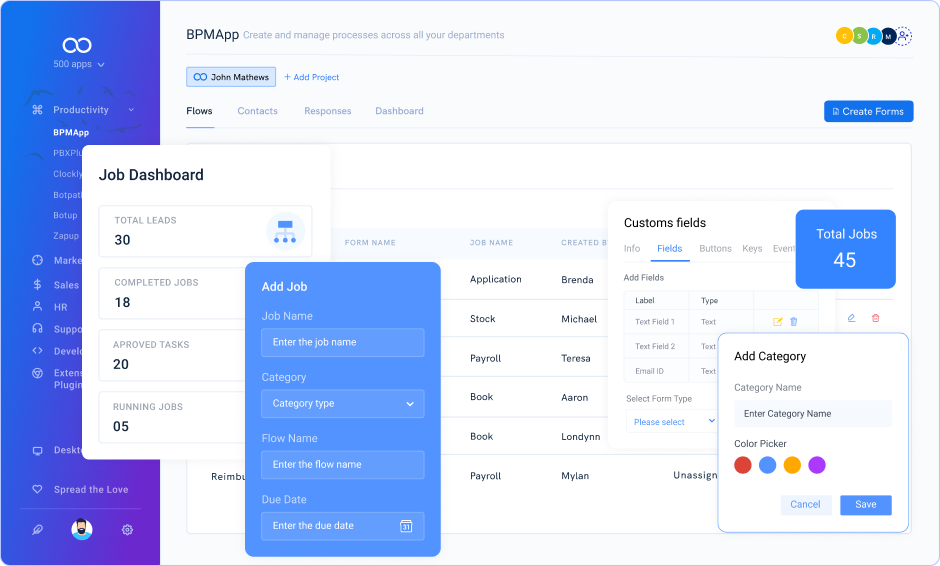The height and width of the screenshot is (566, 940).
Task: Open the Category type dropdown
Action: 342,404
